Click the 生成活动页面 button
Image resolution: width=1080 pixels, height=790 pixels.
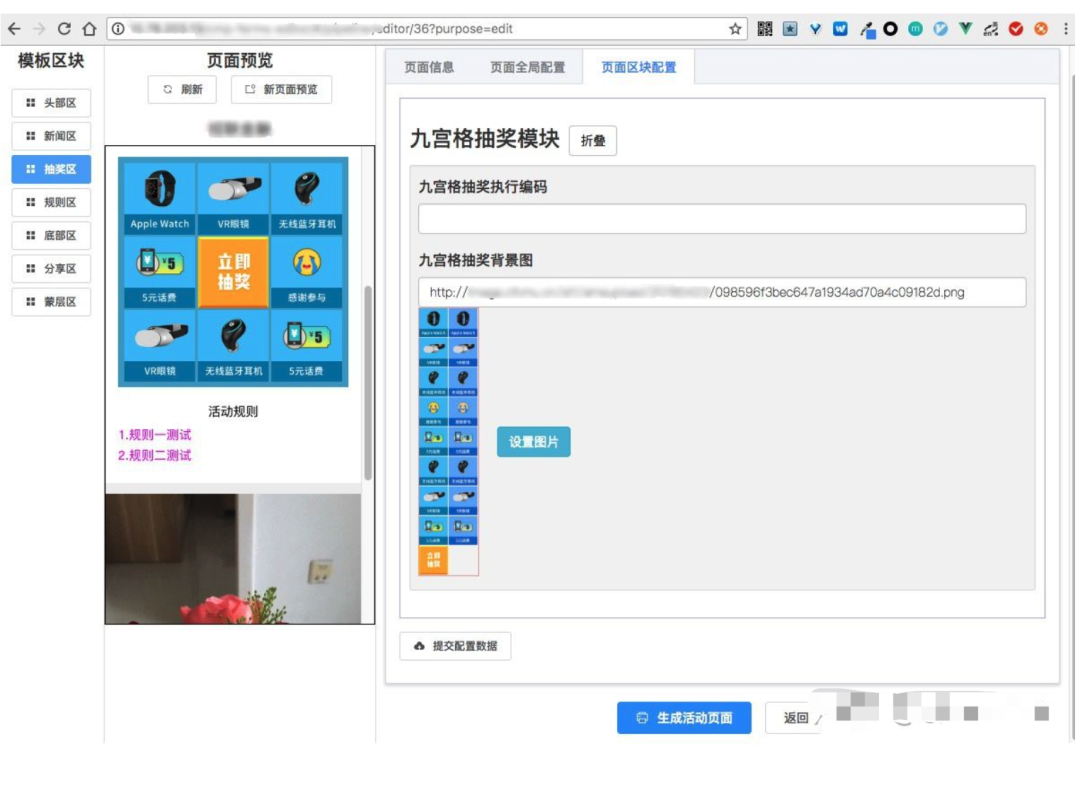click(684, 718)
